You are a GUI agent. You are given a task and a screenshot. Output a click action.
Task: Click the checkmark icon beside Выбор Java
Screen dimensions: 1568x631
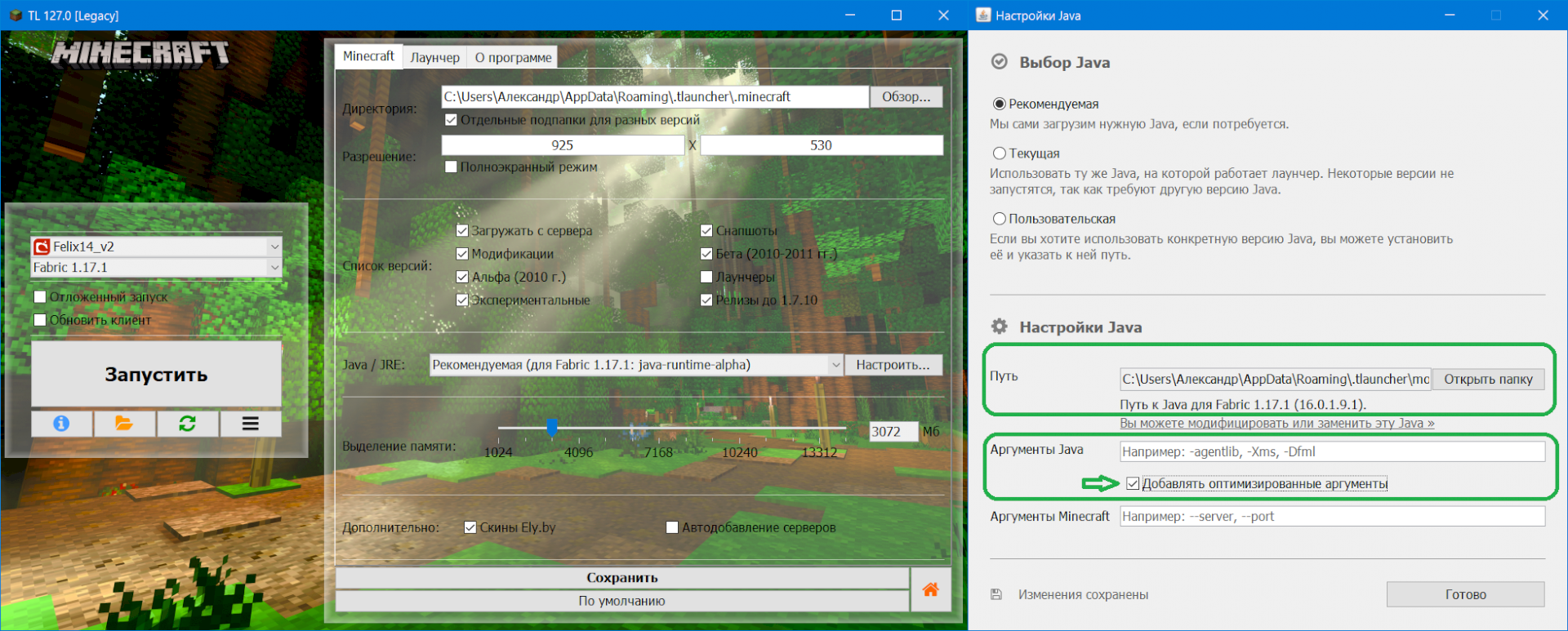pos(999,62)
